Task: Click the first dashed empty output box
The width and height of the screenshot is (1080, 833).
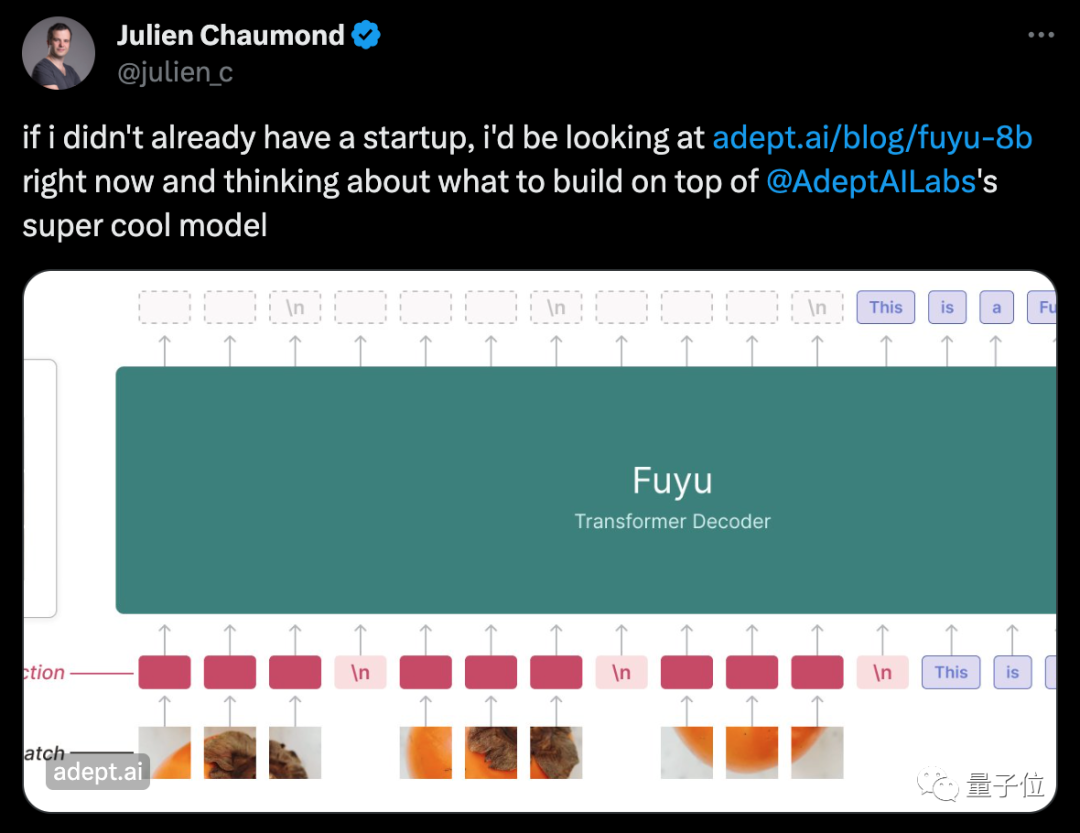Action: pos(165,307)
